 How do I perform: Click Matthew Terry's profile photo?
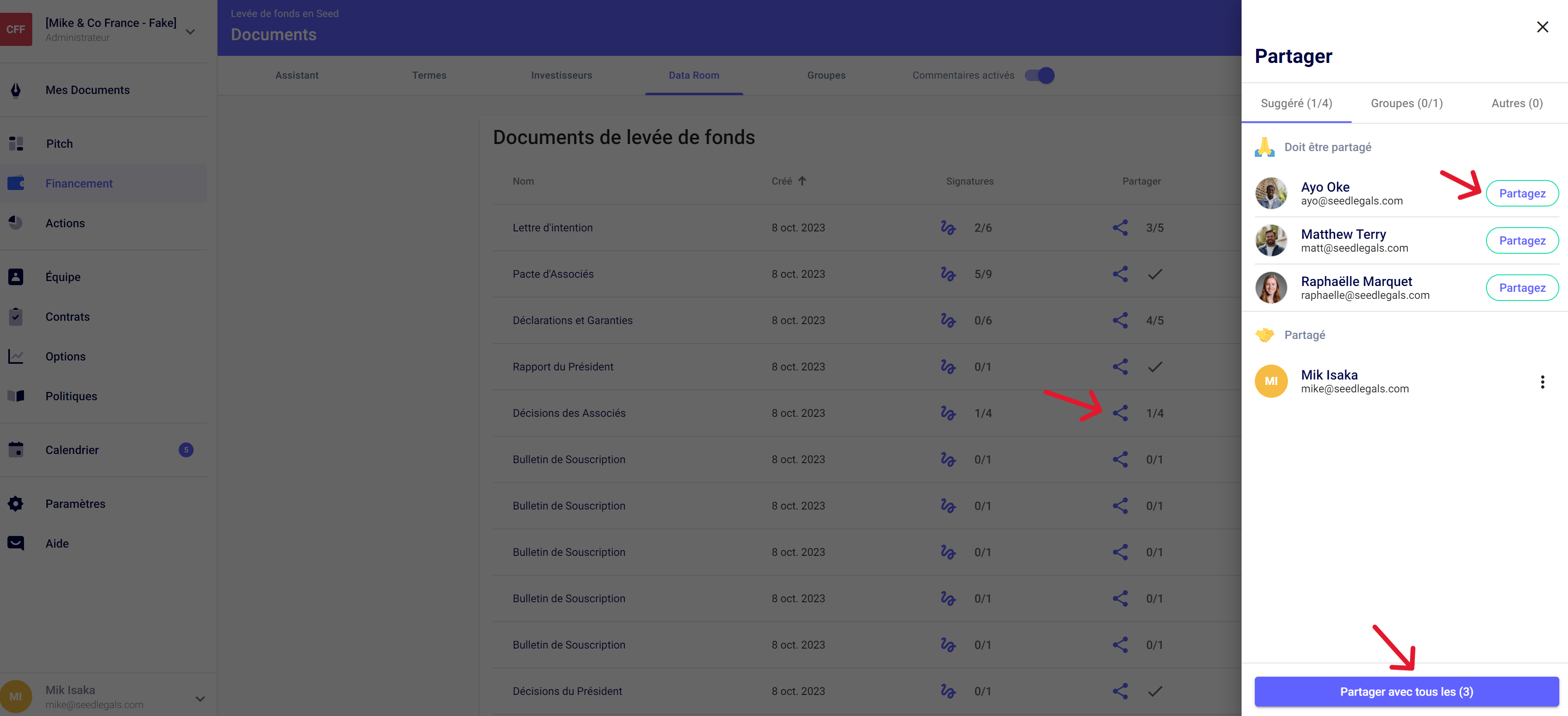tap(1271, 240)
